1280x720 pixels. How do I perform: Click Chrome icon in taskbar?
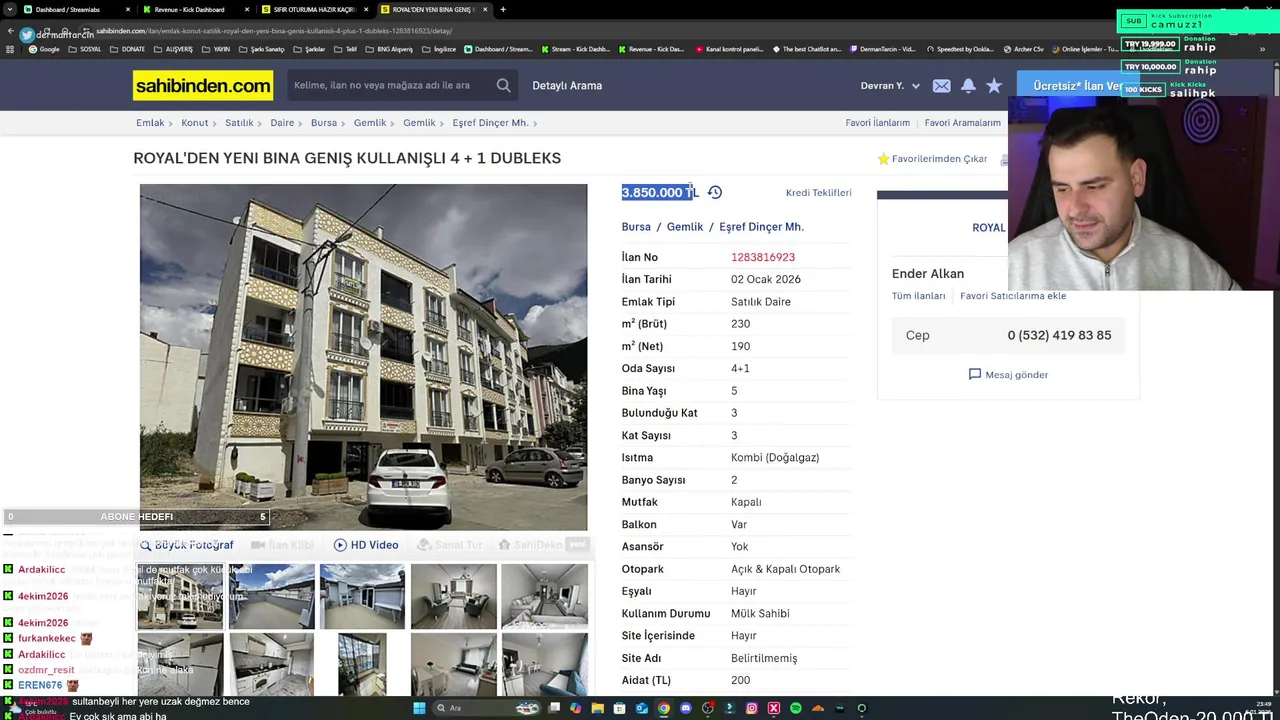click(663, 708)
